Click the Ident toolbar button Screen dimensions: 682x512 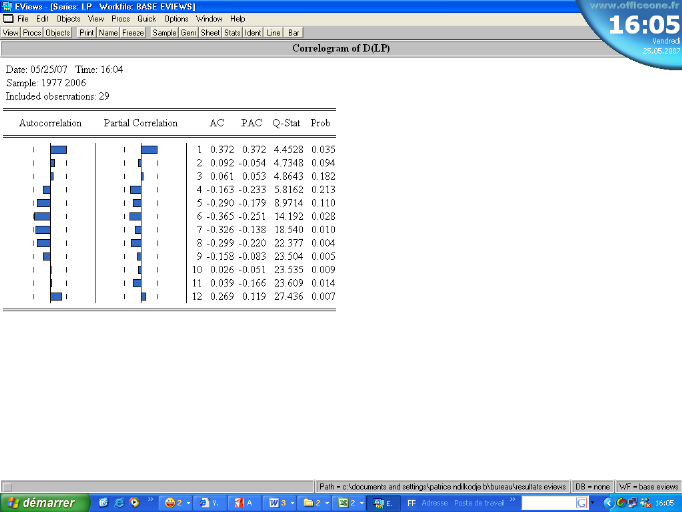pyautogui.click(x=253, y=33)
